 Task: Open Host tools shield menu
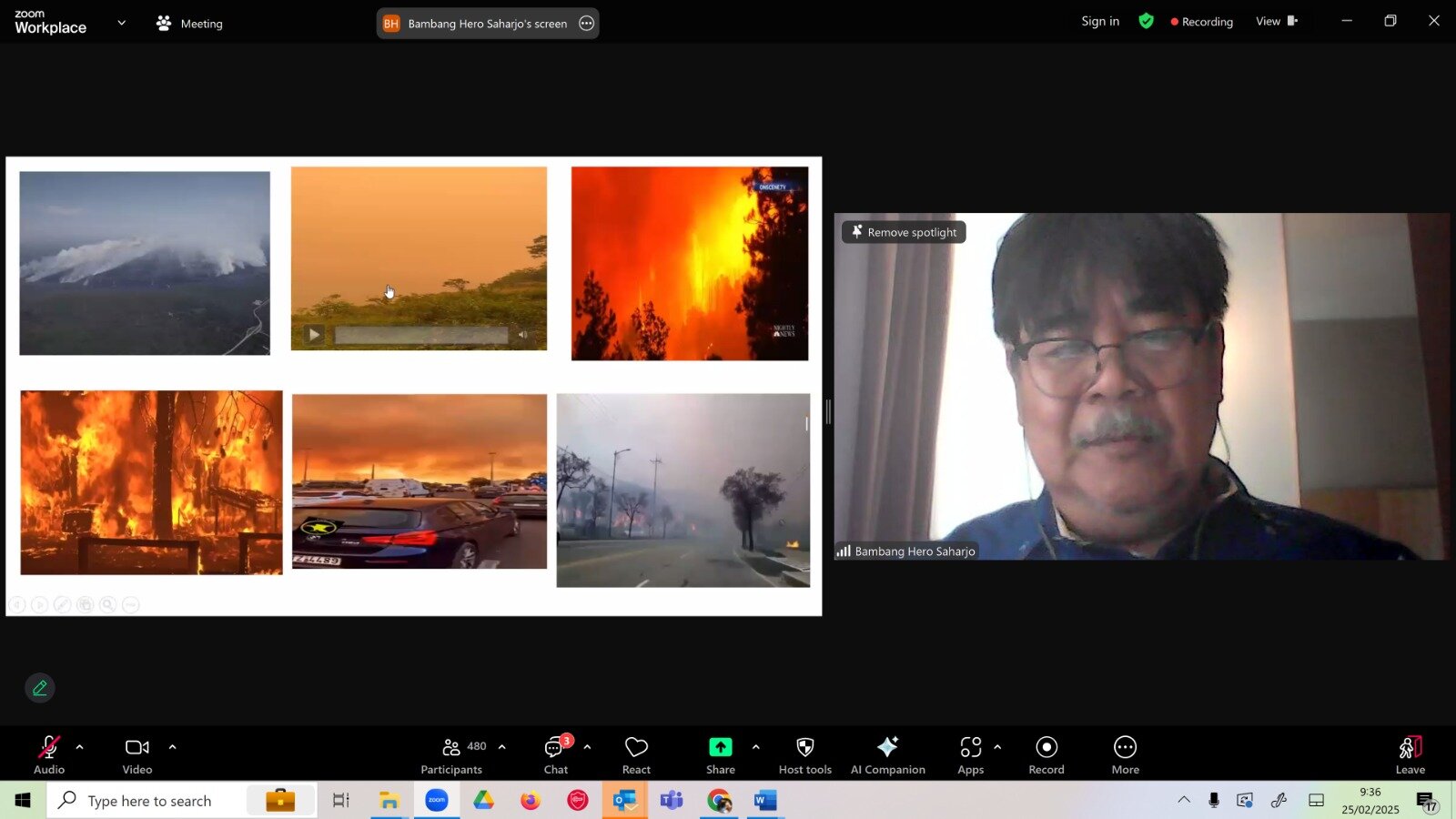click(805, 755)
